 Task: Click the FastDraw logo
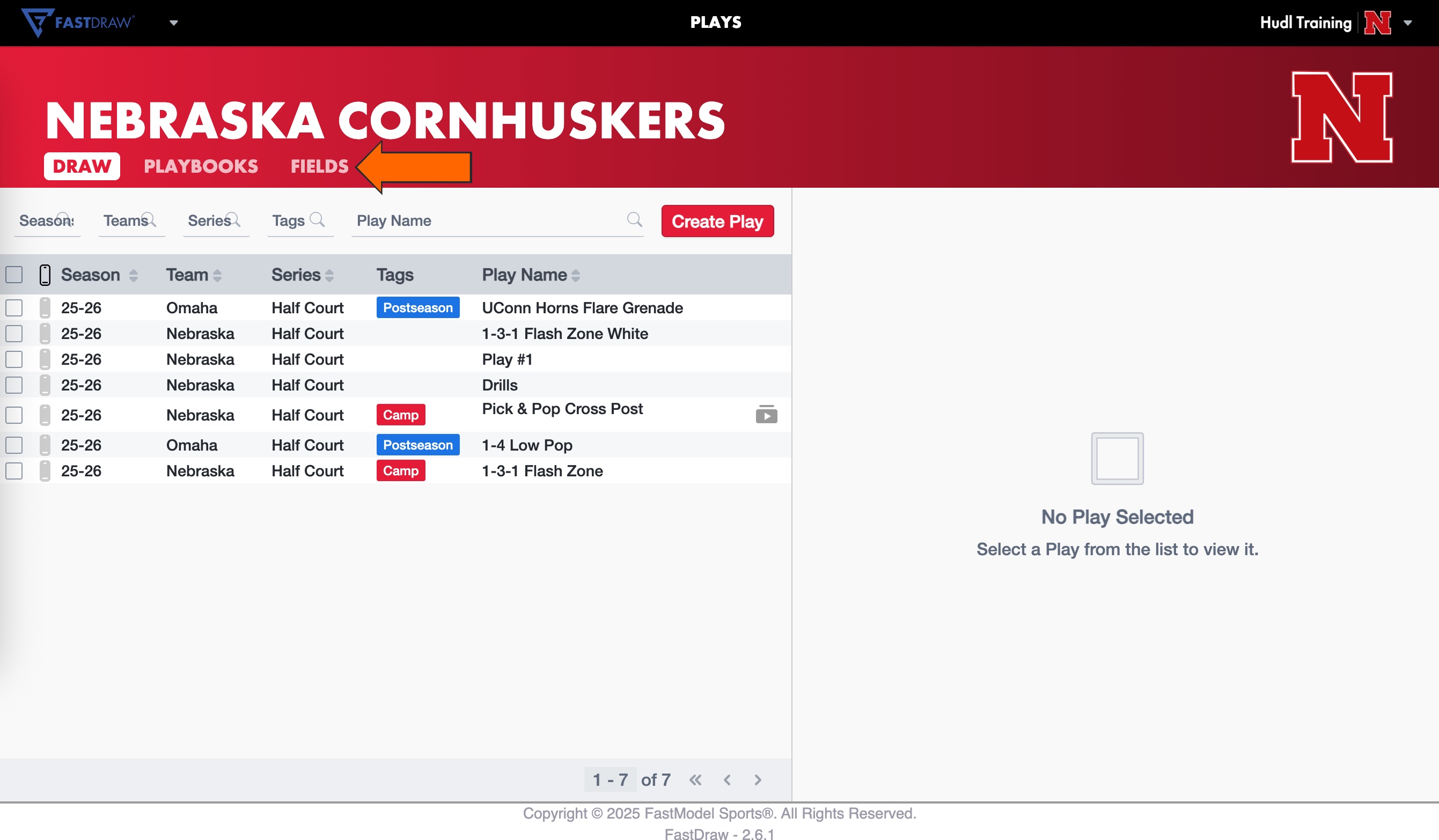78,23
